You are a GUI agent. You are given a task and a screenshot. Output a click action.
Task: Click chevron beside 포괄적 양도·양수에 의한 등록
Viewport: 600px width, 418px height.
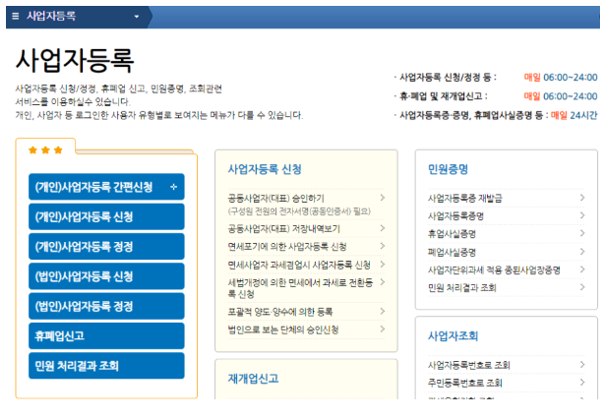[x=382, y=311]
